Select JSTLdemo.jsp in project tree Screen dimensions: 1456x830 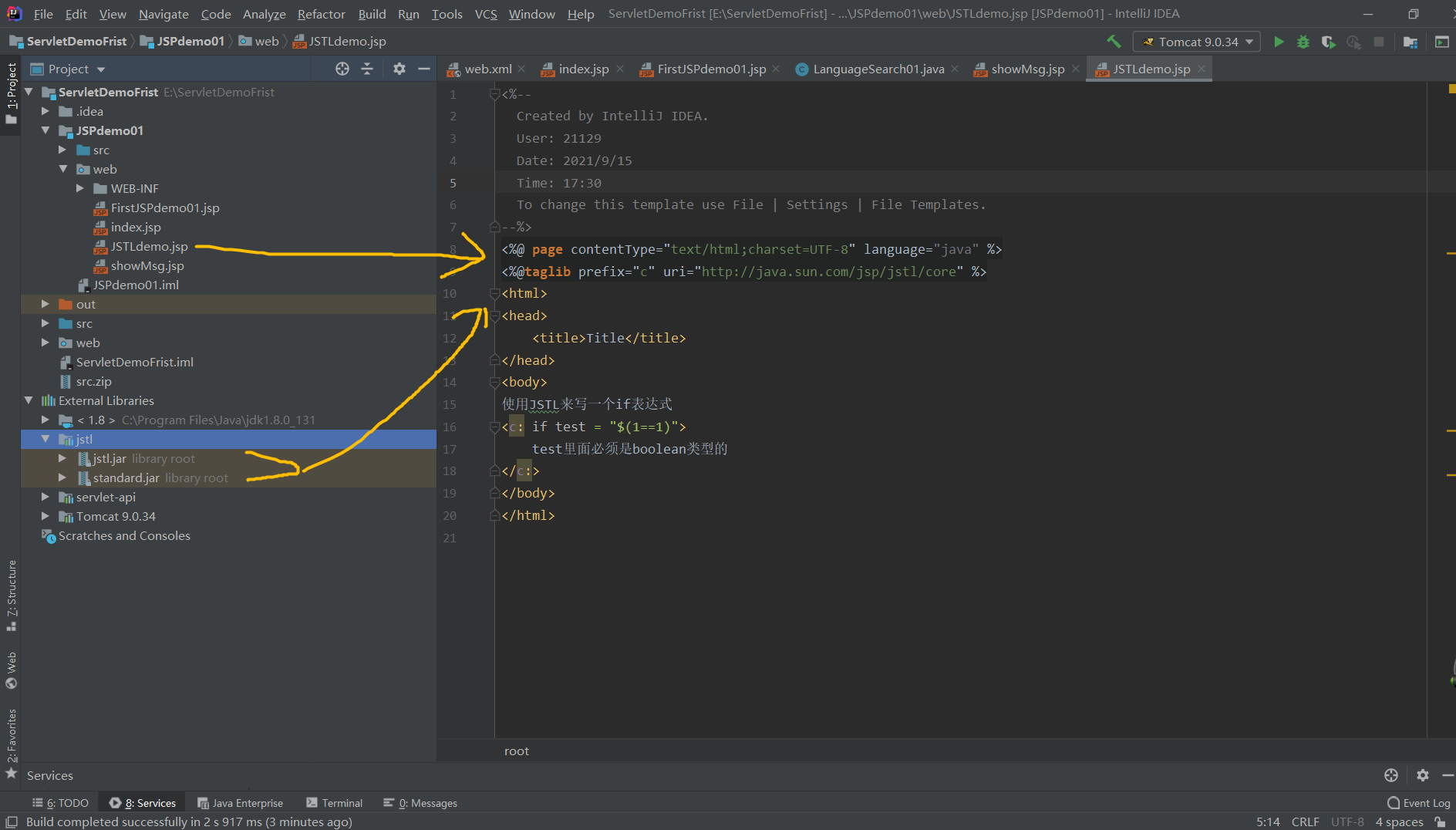(x=149, y=246)
